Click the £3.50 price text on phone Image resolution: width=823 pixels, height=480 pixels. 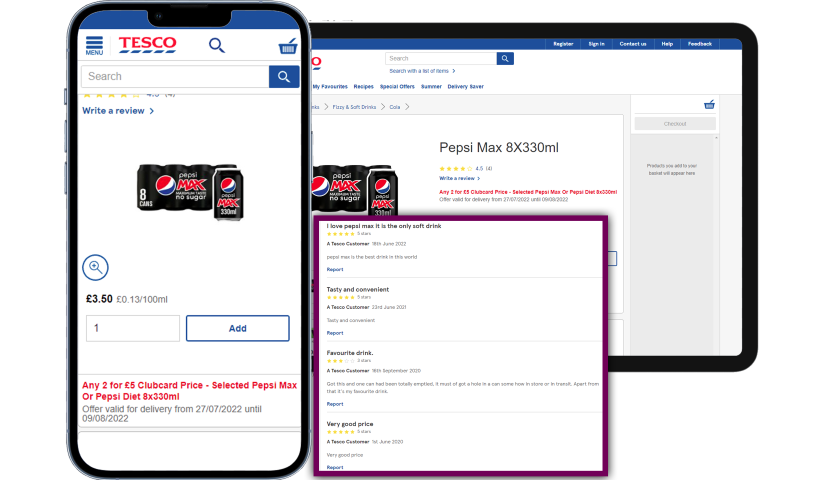tap(99, 299)
